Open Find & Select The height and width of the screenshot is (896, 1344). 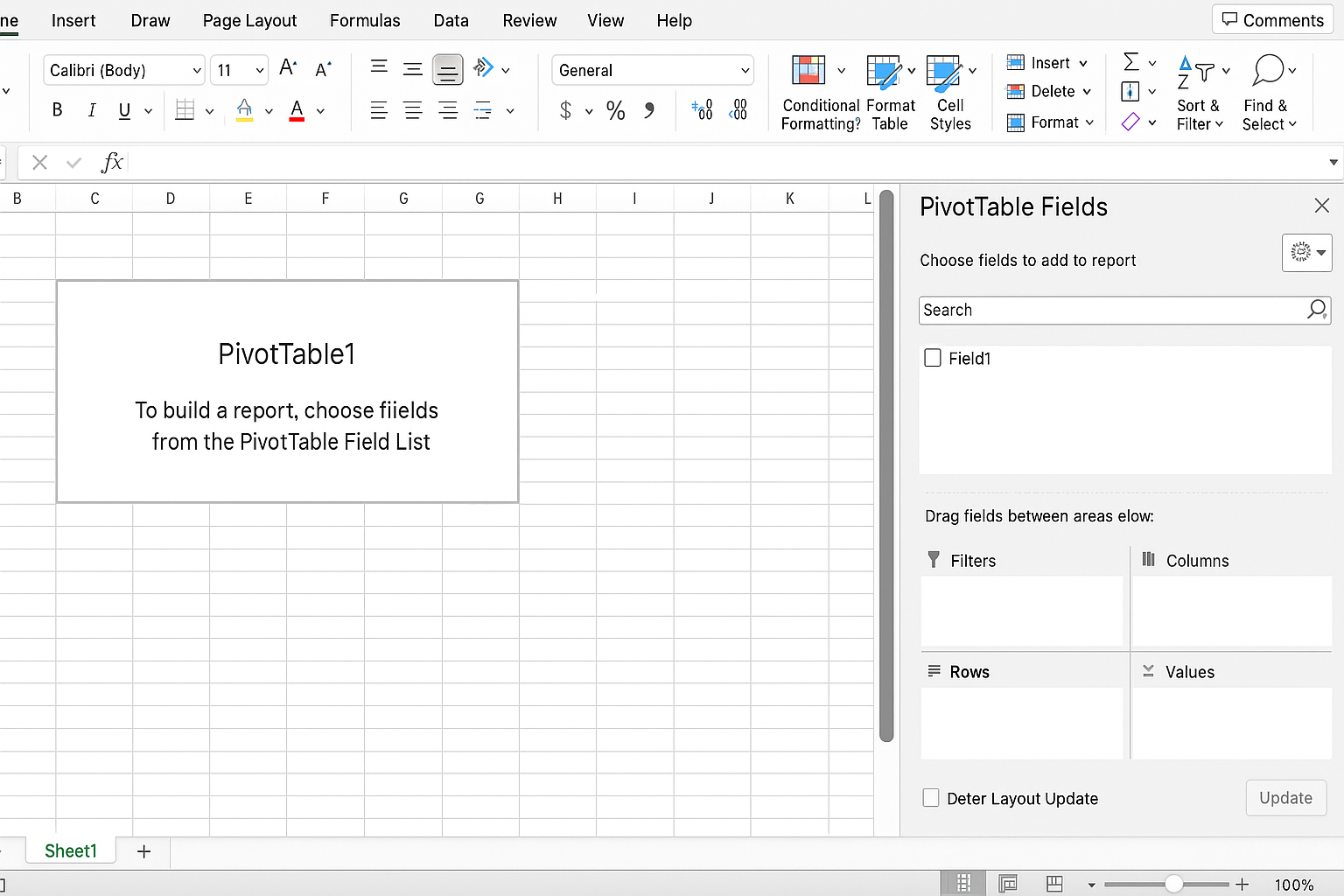point(1269,94)
